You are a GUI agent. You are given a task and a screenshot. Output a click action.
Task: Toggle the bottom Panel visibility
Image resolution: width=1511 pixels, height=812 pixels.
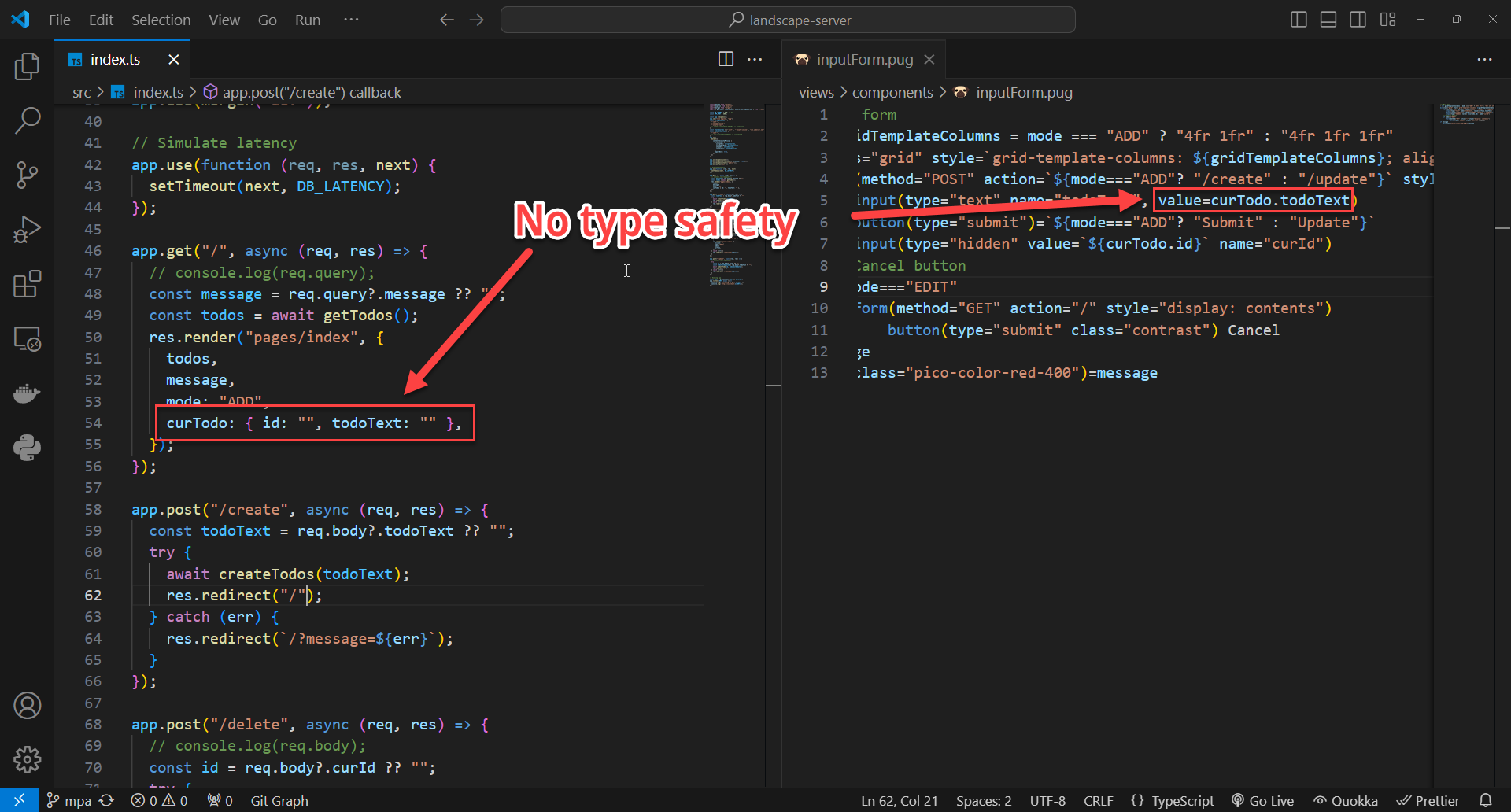click(x=1328, y=20)
